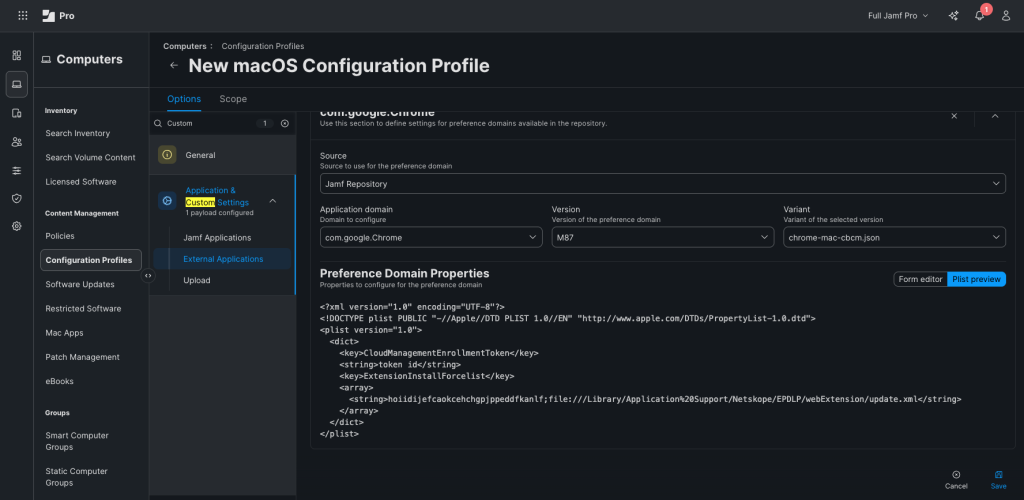The width and height of the screenshot is (1024, 500).
Task: Select Devices icon in left rail
Action: [17, 113]
